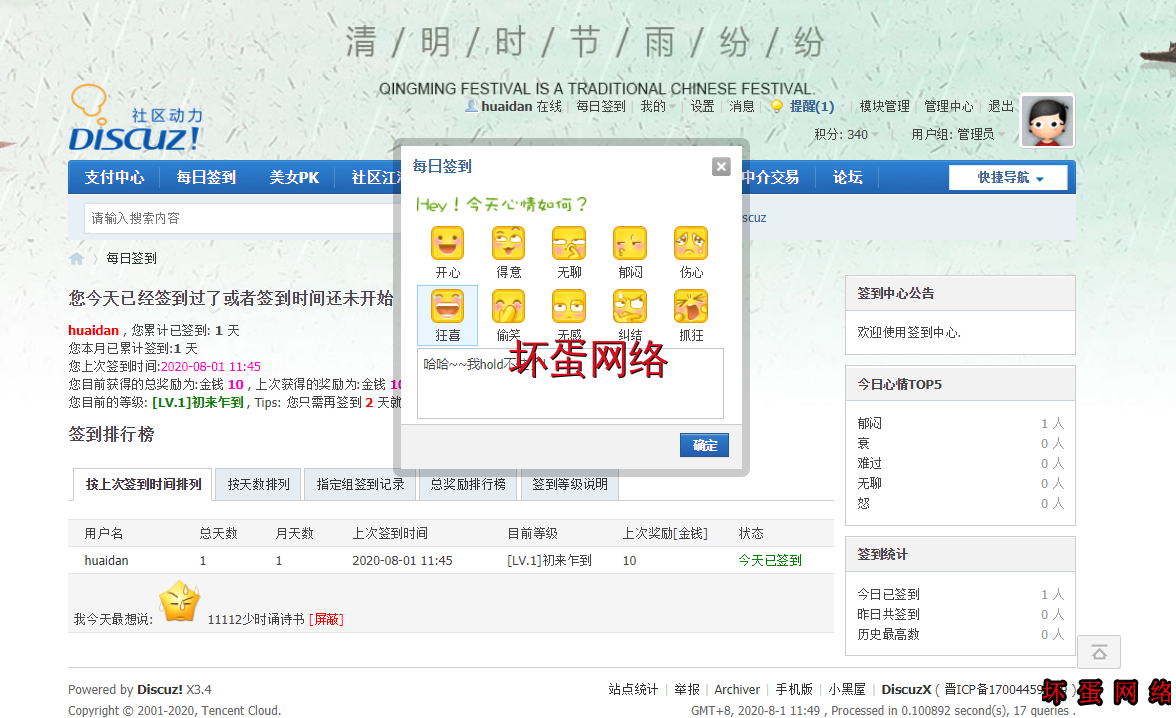Screen dimensions: 1176x718
Task: Open 模块管理 link
Action: pos(884,107)
